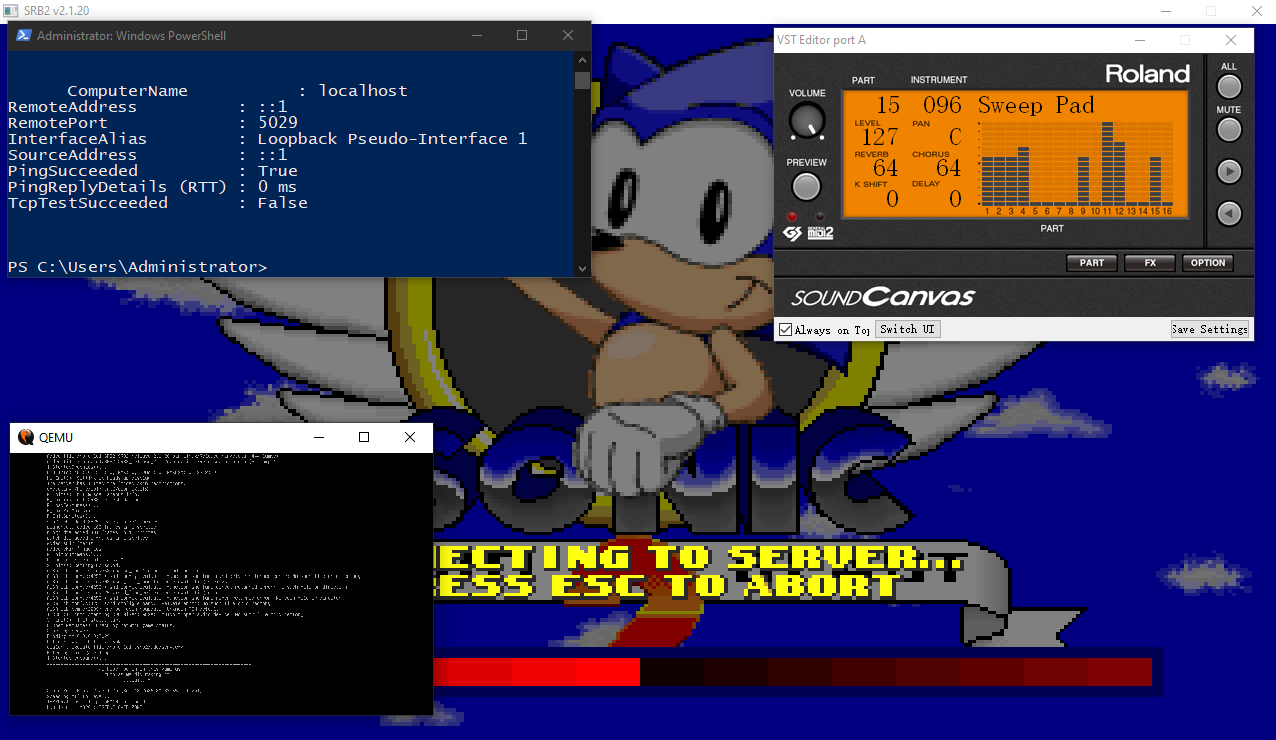Viewport: 1276px width, 740px height.
Task: Click the RemotePort value 5029
Action: (x=278, y=123)
